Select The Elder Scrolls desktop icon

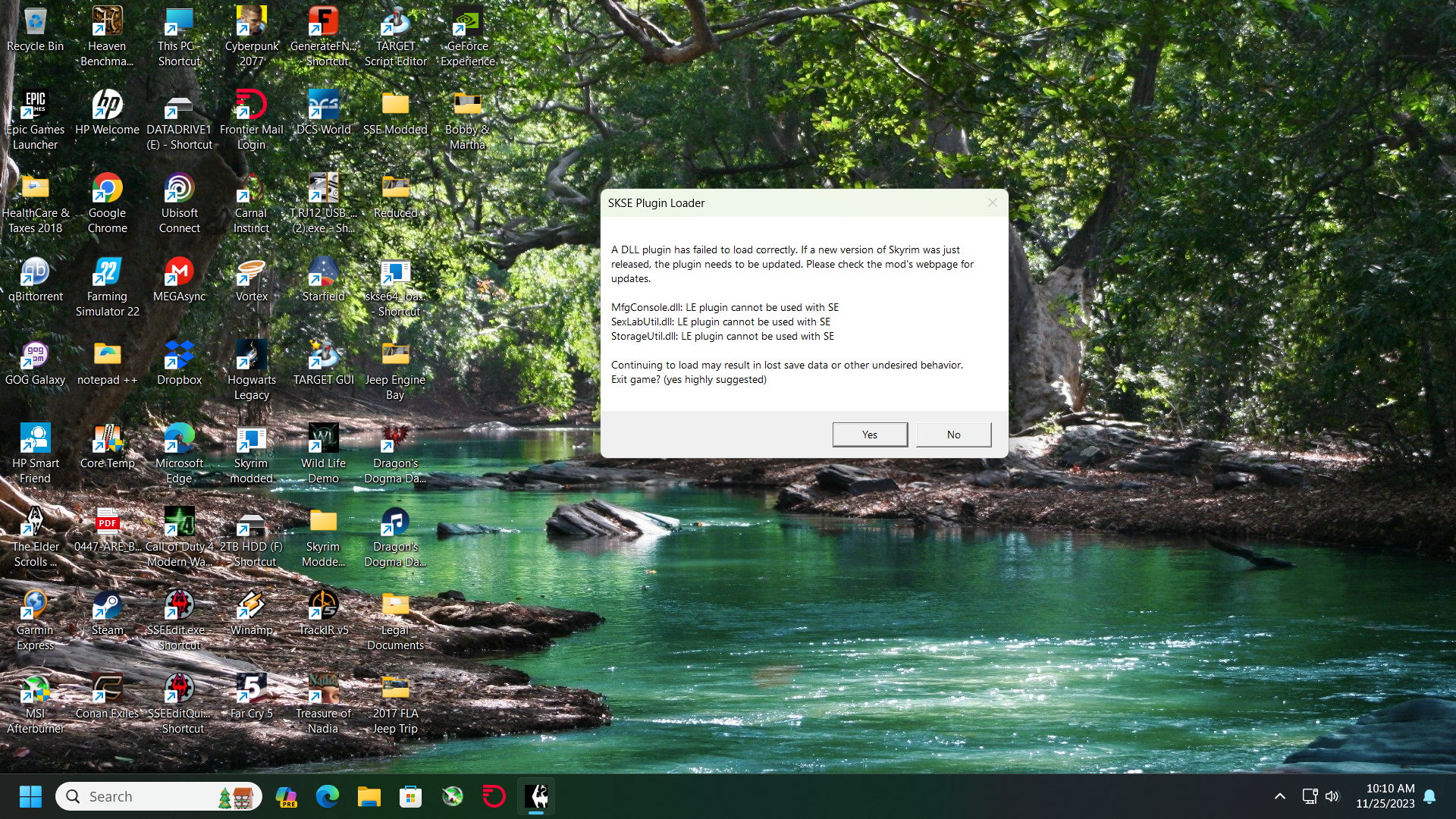point(35,537)
